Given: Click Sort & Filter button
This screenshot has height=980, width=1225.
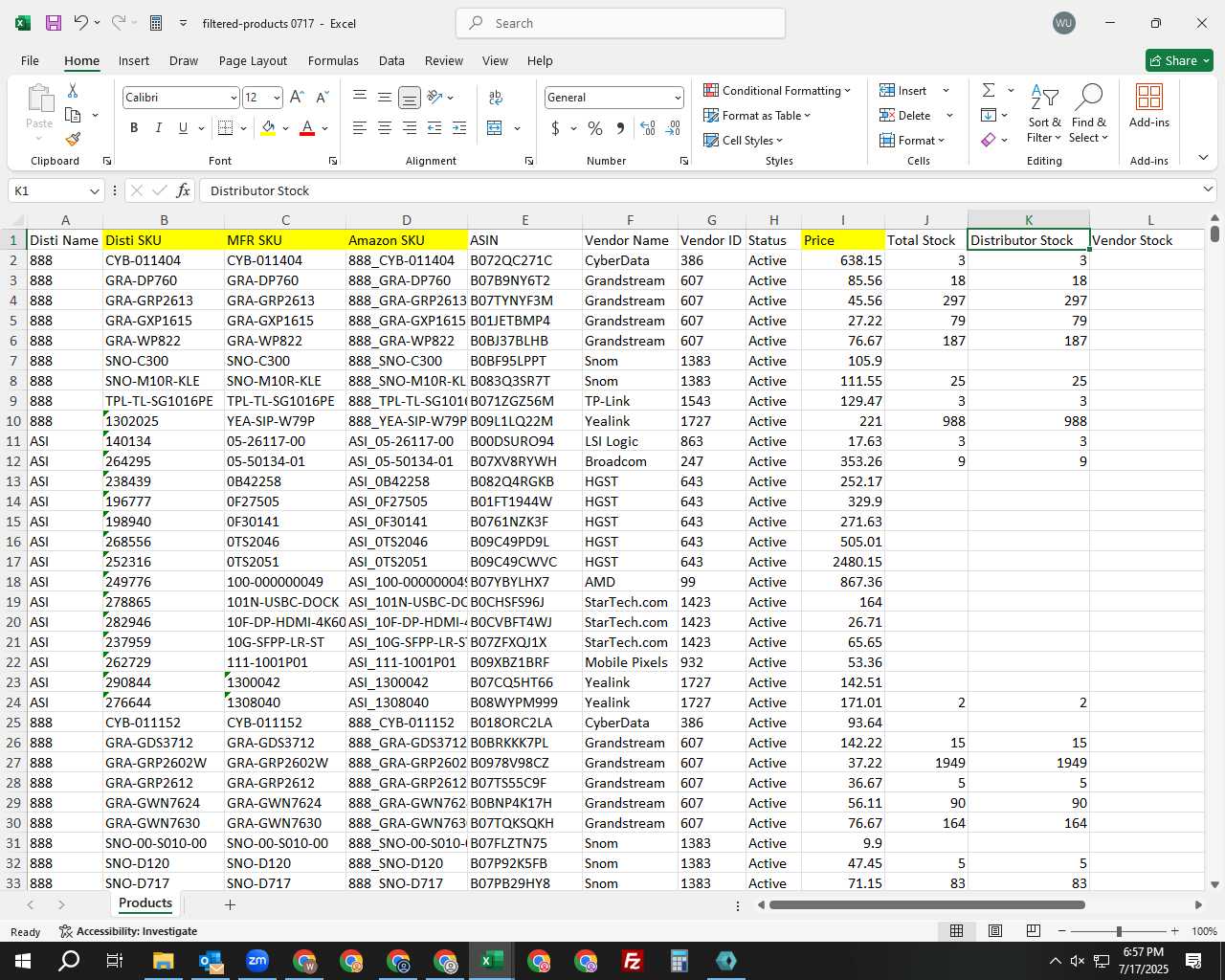Looking at the screenshot, I should coord(1044,113).
